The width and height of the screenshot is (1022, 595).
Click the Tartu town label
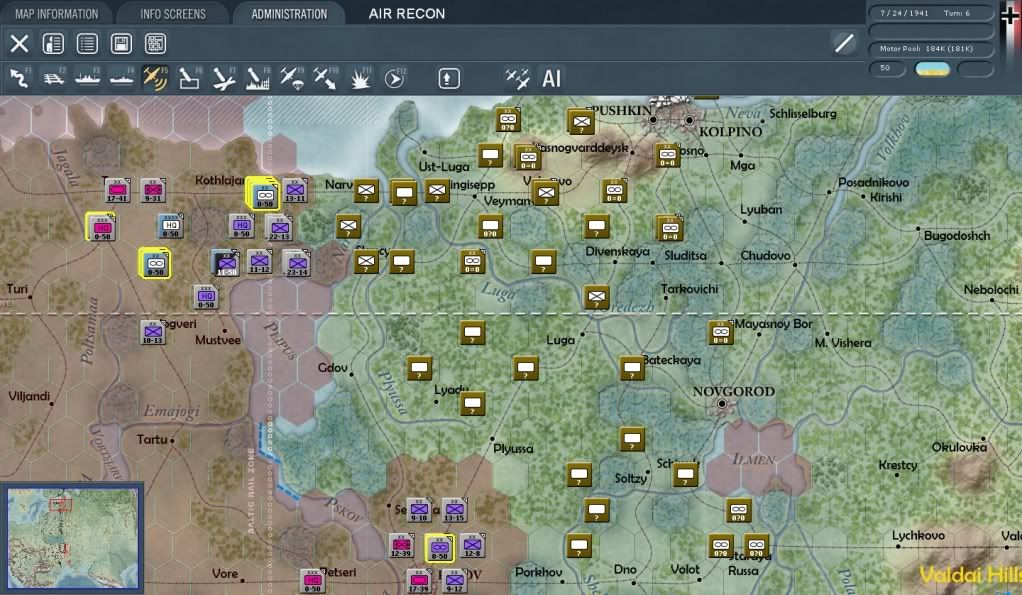click(x=152, y=440)
